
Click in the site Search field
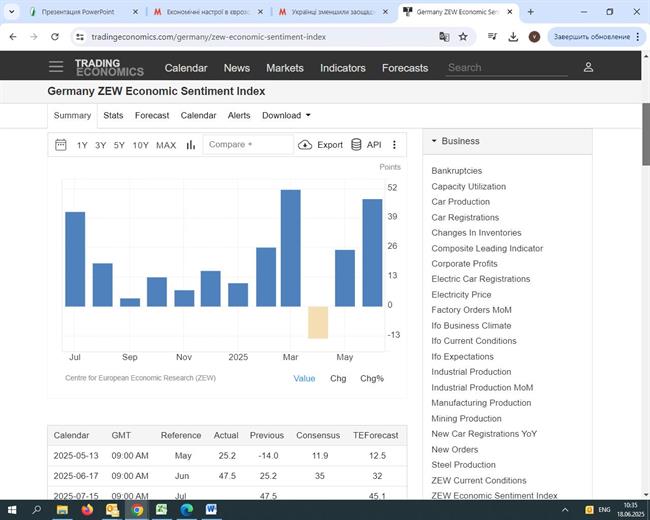(x=507, y=68)
